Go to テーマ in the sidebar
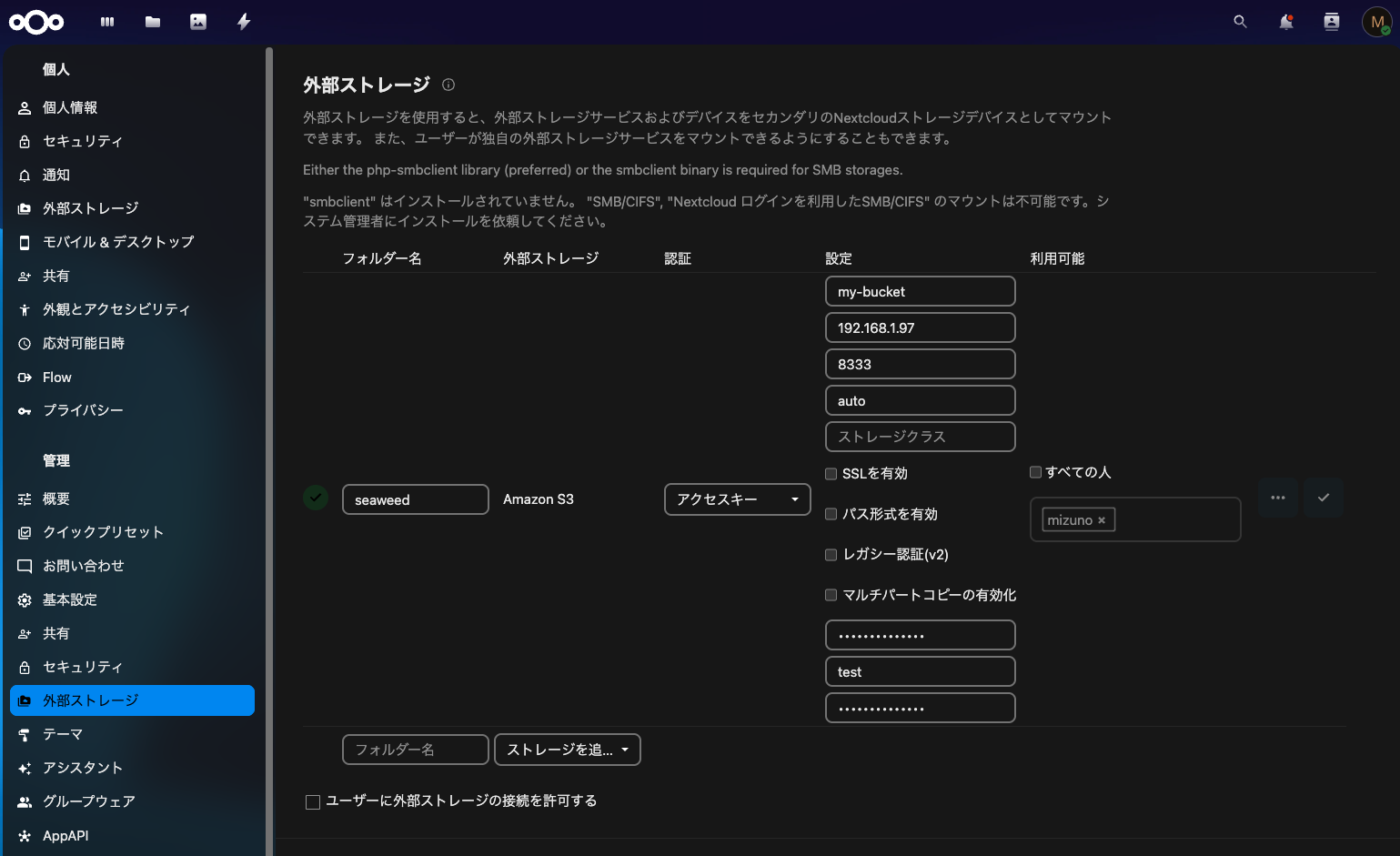 pyautogui.click(x=63, y=734)
